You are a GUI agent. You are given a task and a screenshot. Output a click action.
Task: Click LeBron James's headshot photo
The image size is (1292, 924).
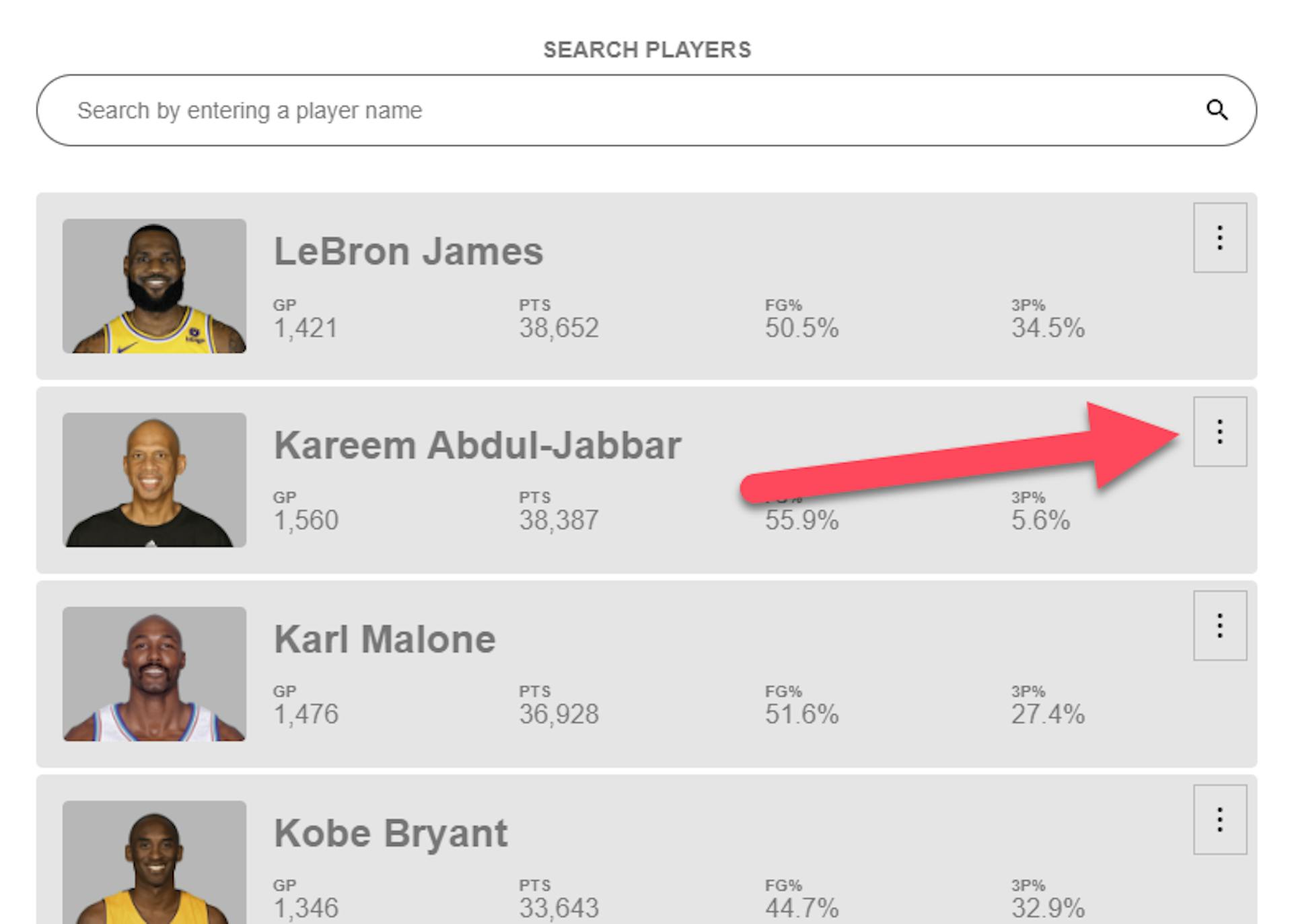tap(154, 286)
